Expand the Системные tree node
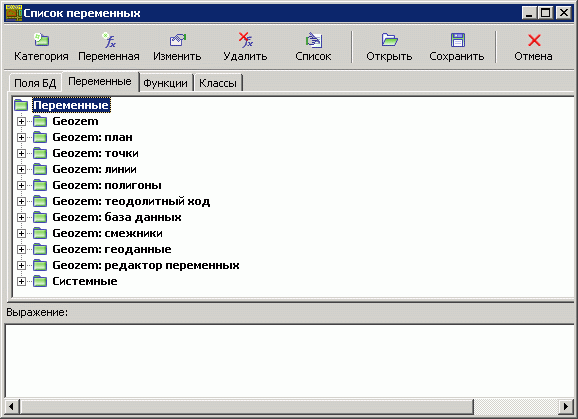The image size is (578, 419). 21,282
